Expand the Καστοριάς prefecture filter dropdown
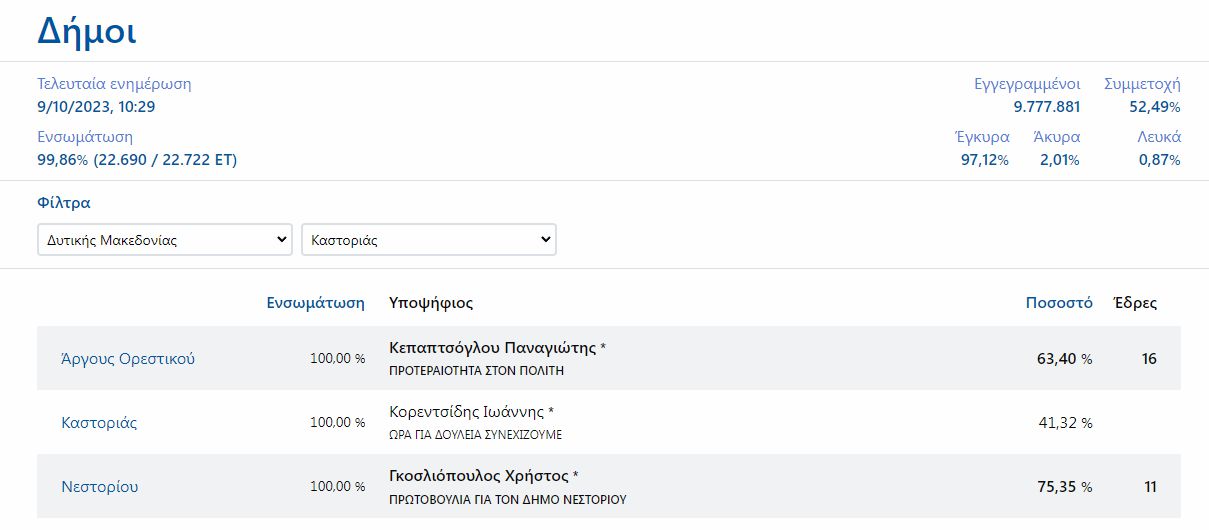The image size is (1209, 530). coord(428,240)
